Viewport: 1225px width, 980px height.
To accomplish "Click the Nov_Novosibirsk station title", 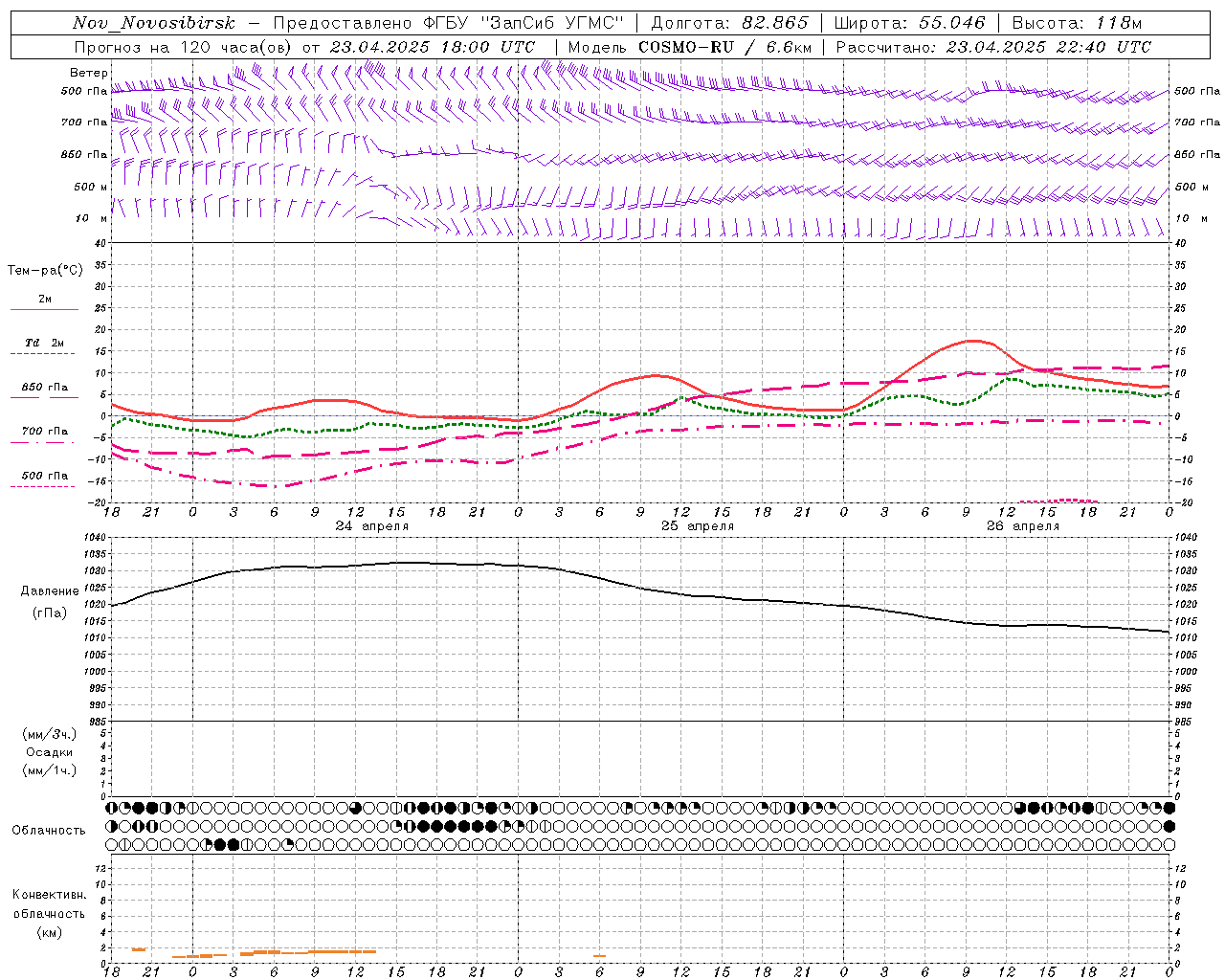I will [x=153, y=24].
